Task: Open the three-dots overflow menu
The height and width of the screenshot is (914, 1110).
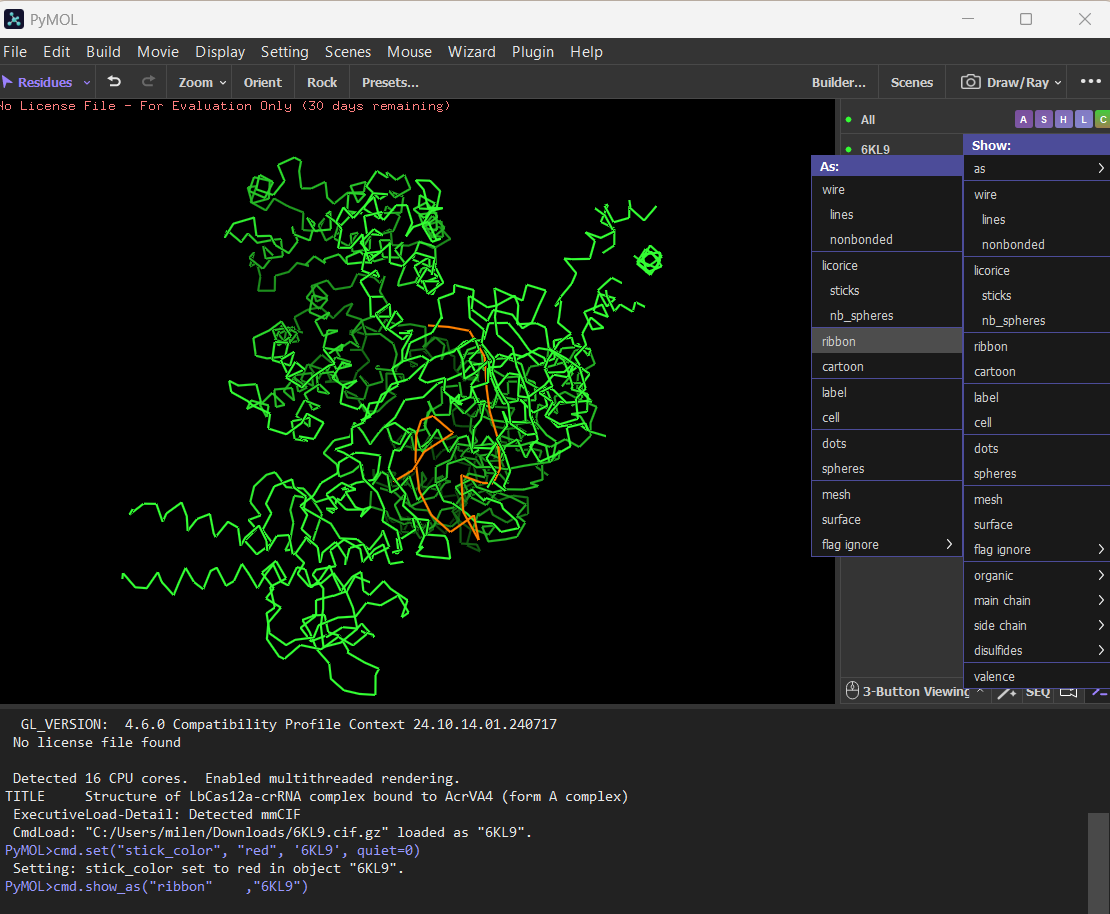Action: (1090, 82)
